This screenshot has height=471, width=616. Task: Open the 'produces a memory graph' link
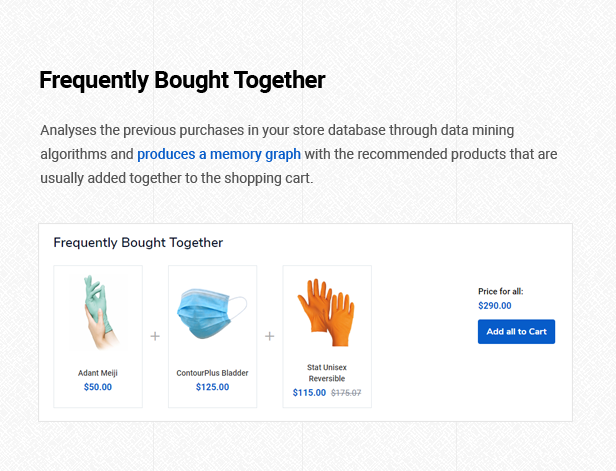click(x=219, y=154)
